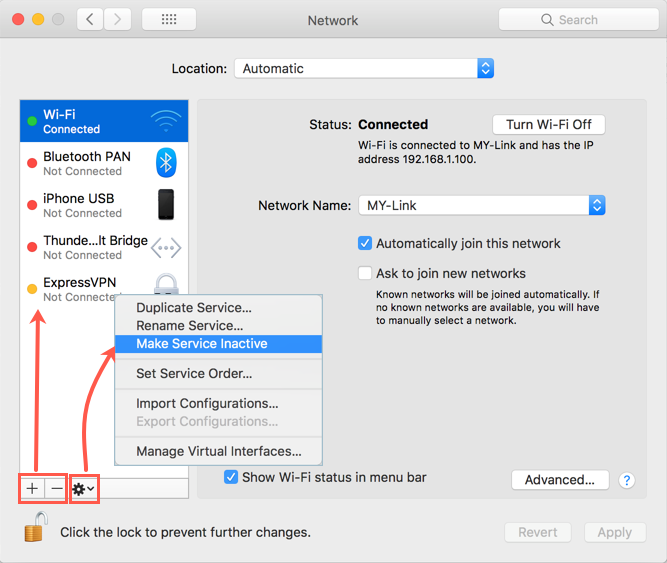
Task: Go back with the left arrow
Action: tap(91, 19)
